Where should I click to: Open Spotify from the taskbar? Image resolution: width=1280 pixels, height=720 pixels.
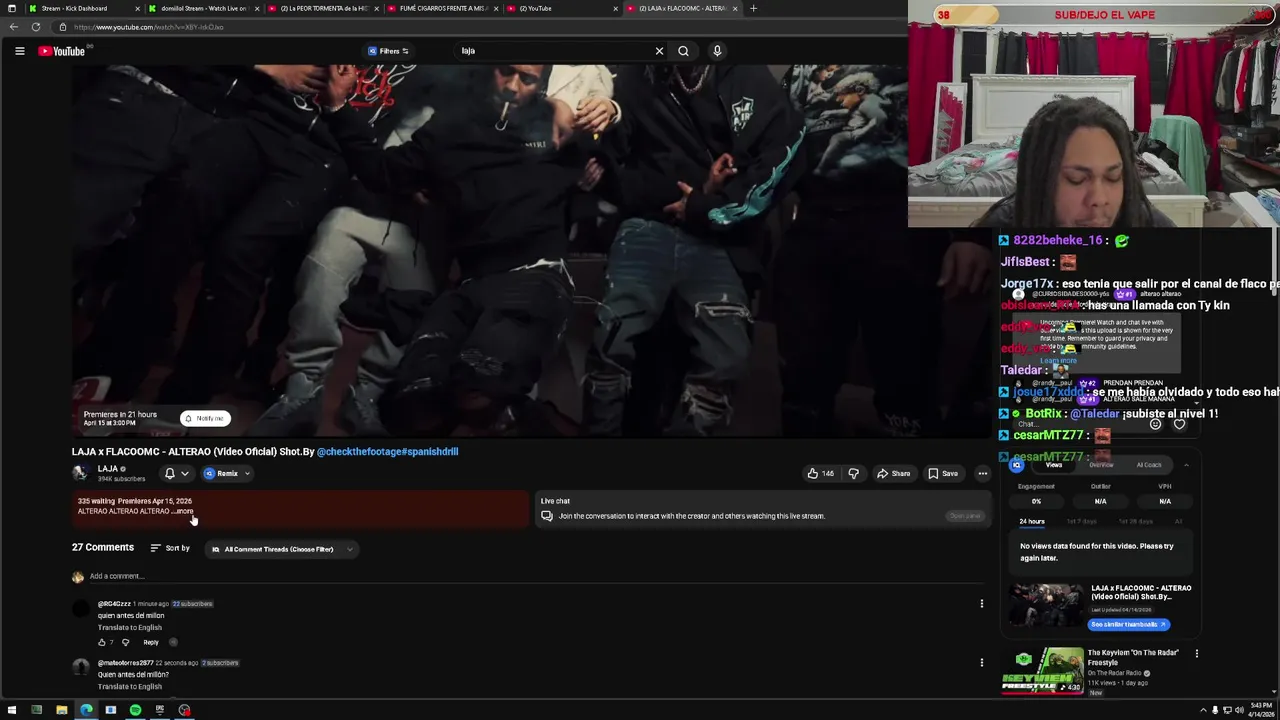(x=135, y=710)
